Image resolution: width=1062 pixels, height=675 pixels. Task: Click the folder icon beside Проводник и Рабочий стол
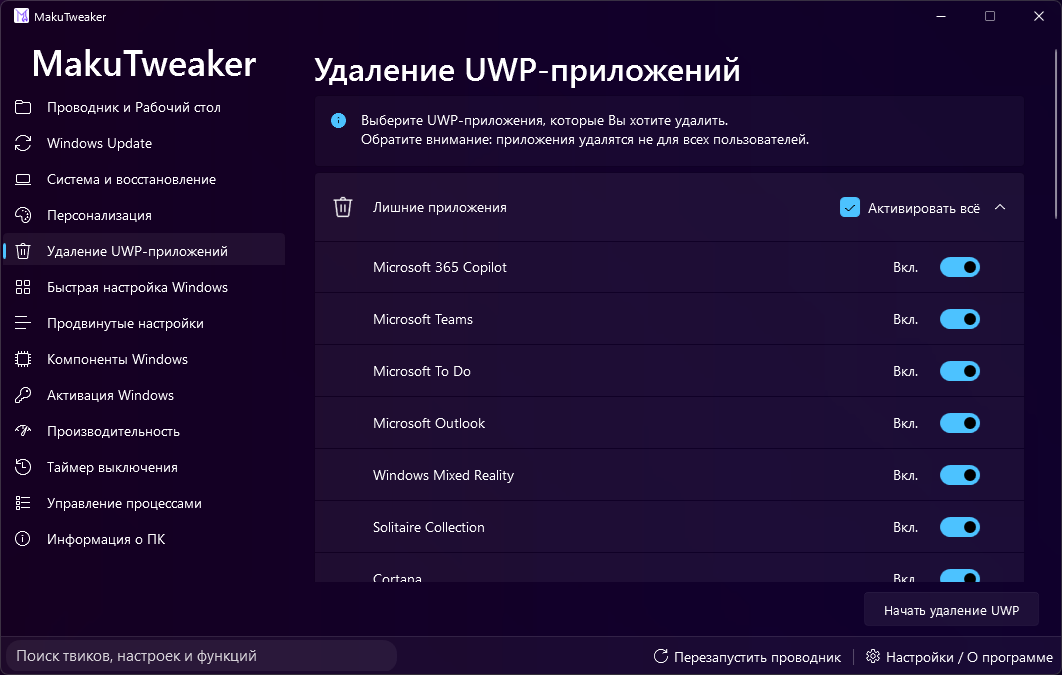point(23,107)
